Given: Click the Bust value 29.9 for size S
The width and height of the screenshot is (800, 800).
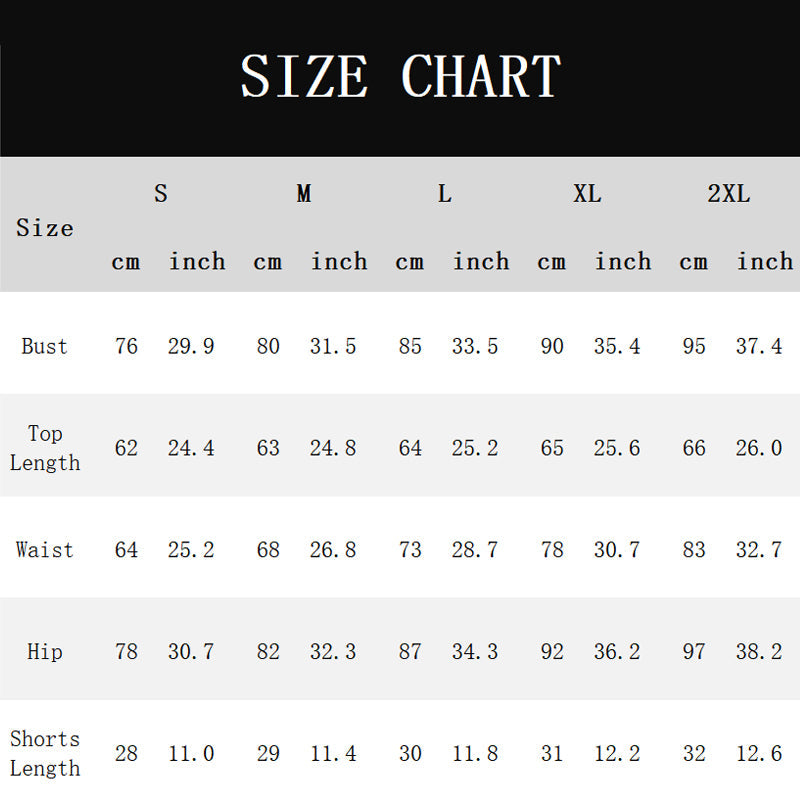Looking at the screenshot, I should click(191, 346).
